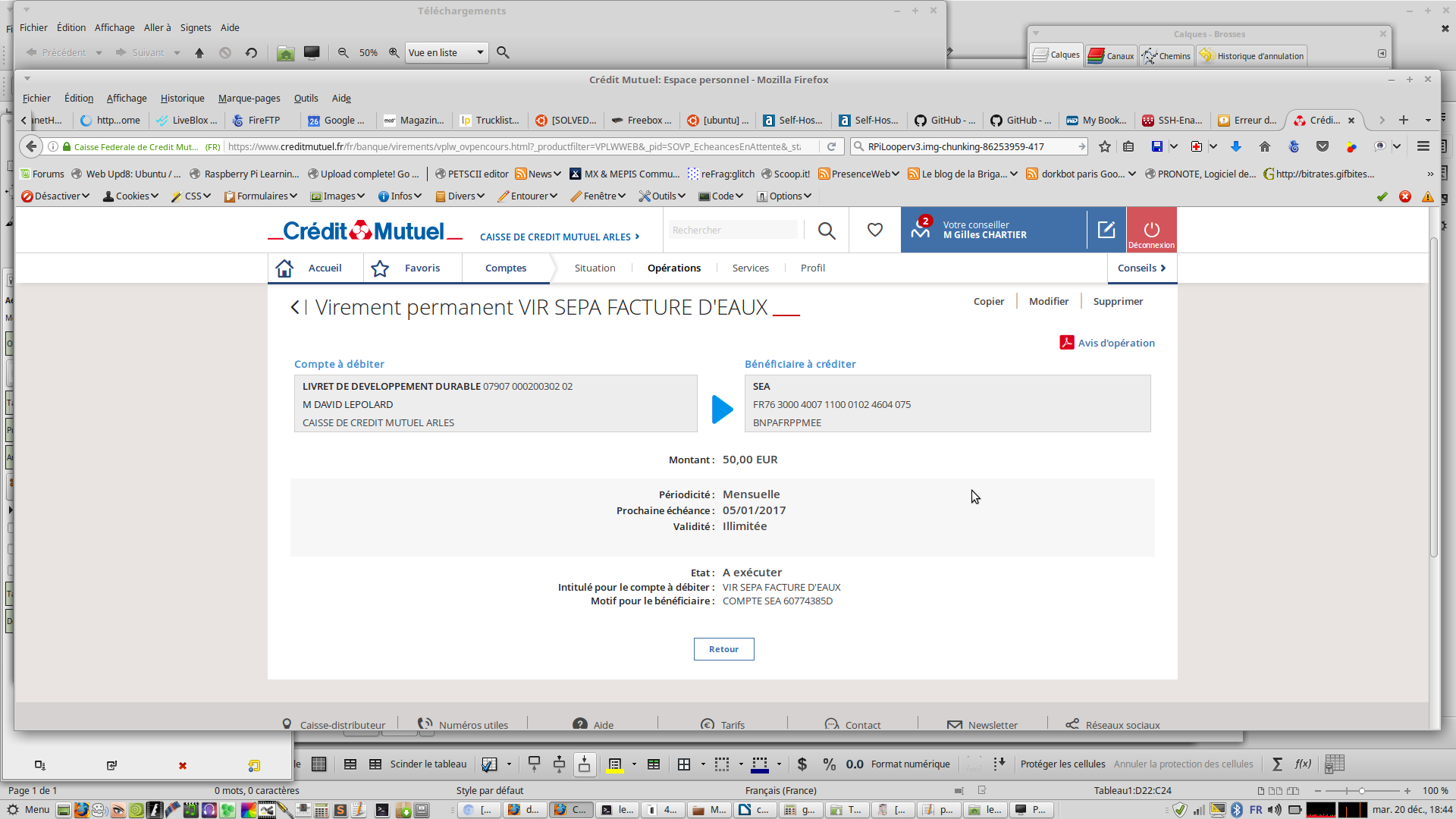Click the Déconnexion power icon
This screenshot has height=819, width=1456.
tap(1151, 229)
